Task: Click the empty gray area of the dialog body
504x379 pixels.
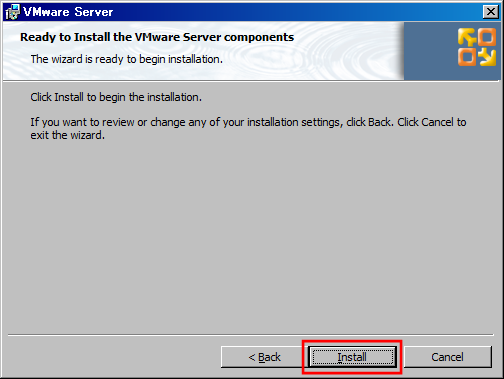Action: (250, 233)
